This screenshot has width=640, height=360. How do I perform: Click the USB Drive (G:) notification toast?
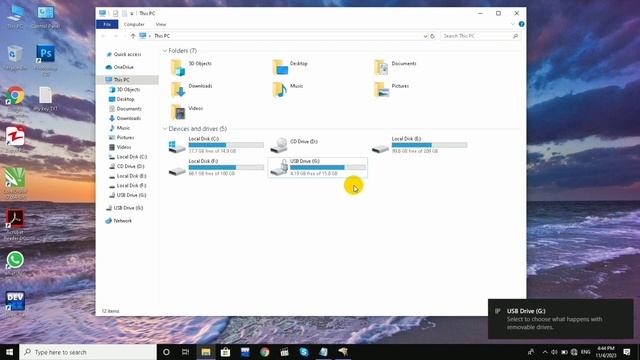pos(560,319)
